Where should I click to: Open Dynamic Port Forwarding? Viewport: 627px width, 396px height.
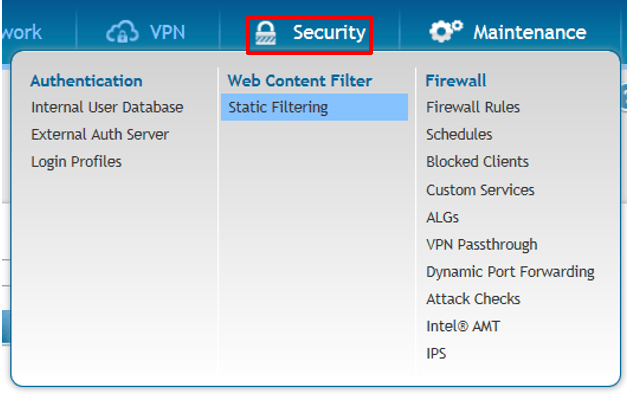point(510,272)
